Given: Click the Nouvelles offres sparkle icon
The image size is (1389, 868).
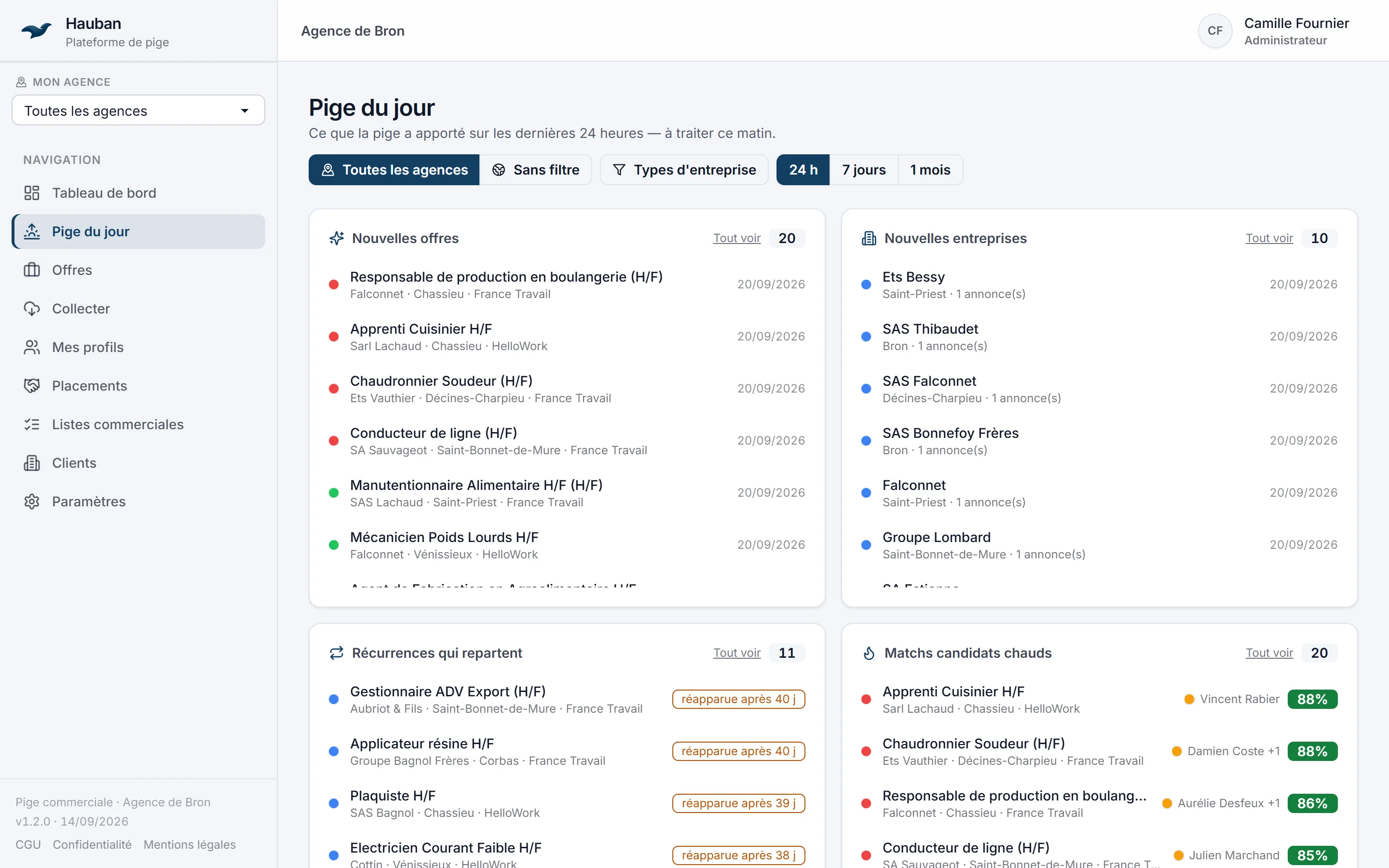Looking at the screenshot, I should coord(336,238).
